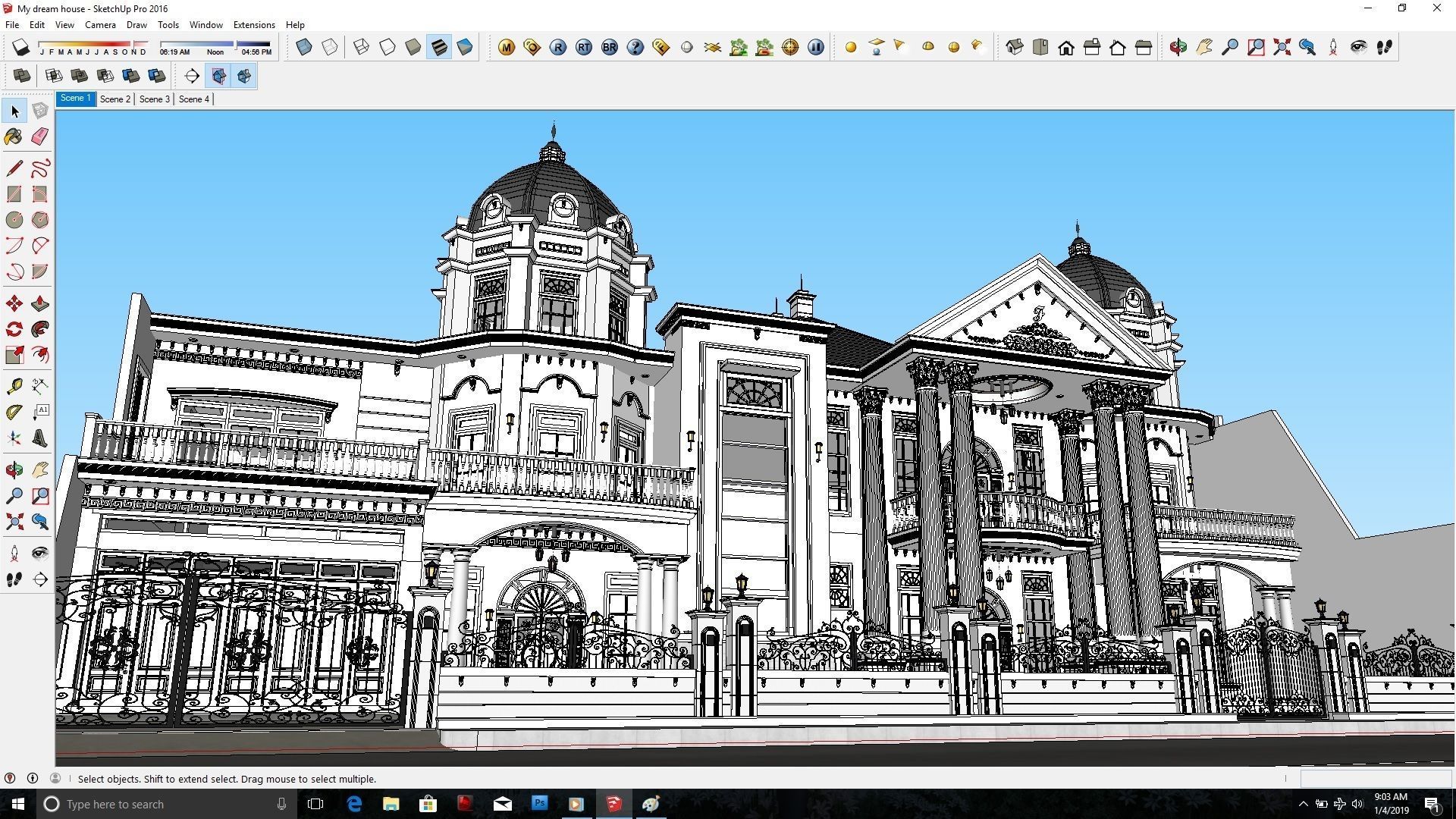Switch to Scene 4 tab
Image resolution: width=1456 pixels, height=819 pixels.
click(x=194, y=99)
